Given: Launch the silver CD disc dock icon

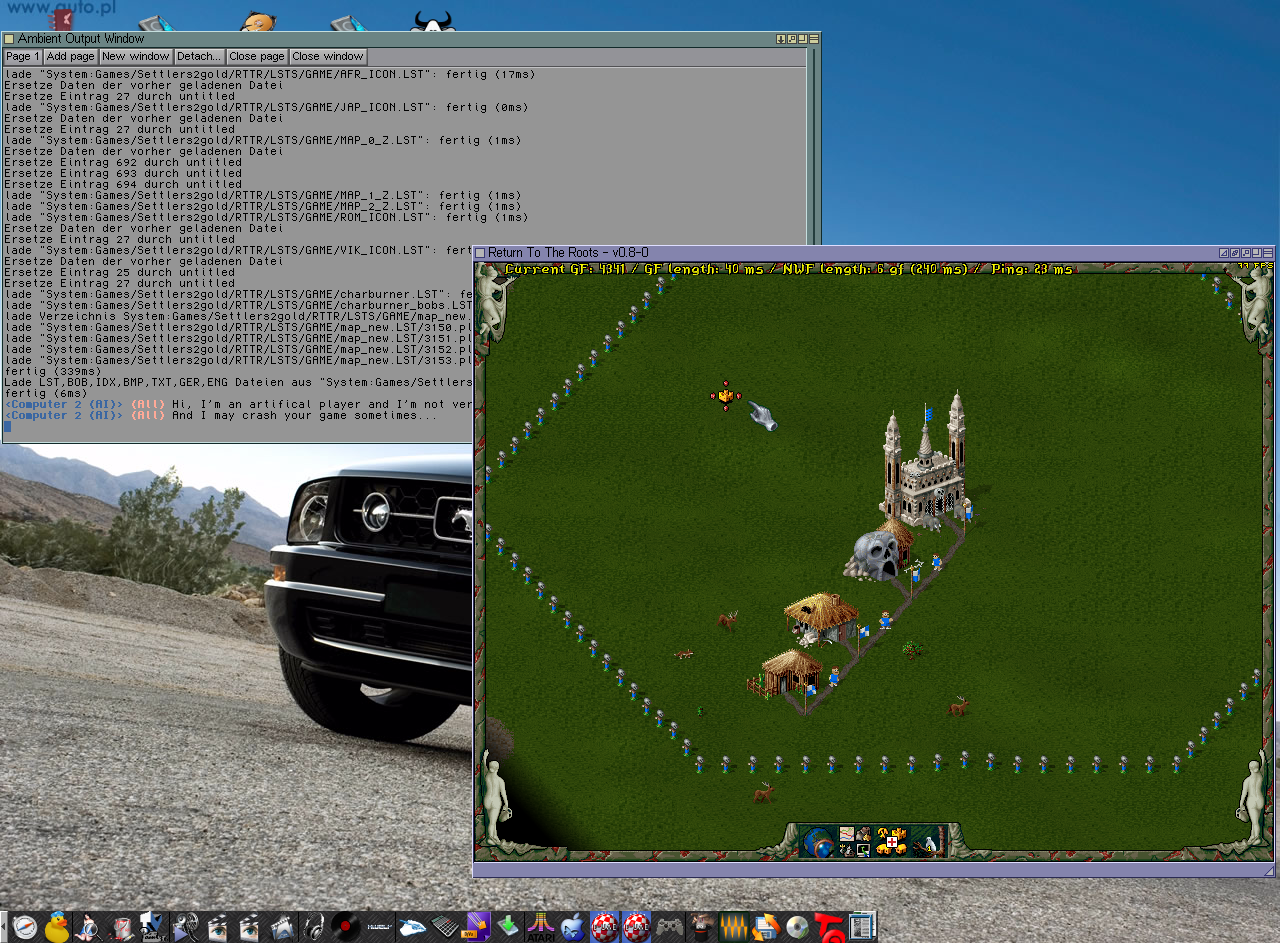Looking at the screenshot, I should 798,926.
